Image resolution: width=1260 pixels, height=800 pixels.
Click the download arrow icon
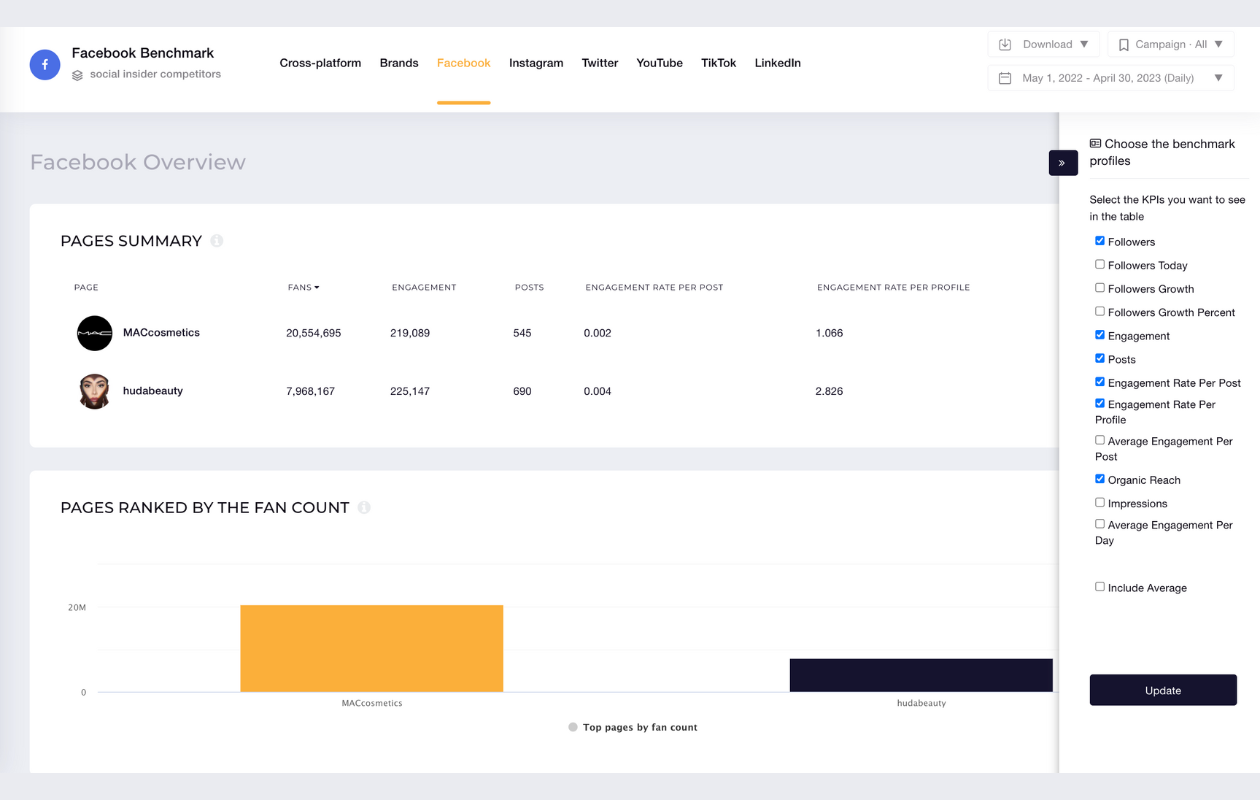[x=1006, y=44]
